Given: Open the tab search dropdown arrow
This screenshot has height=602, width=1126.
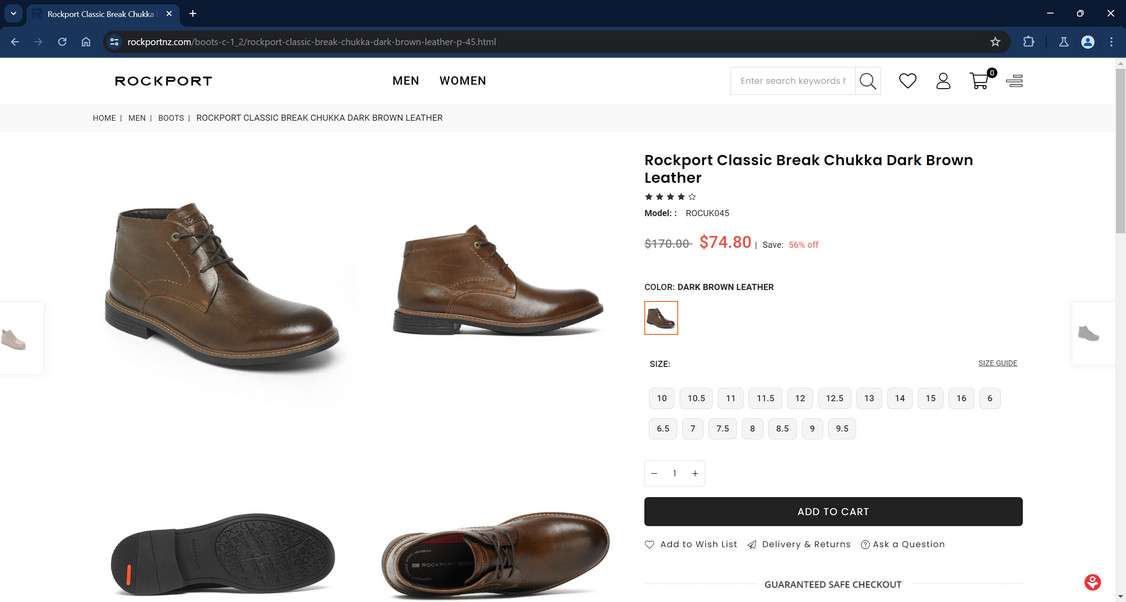Looking at the screenshot, I should [x=14, y=13].
